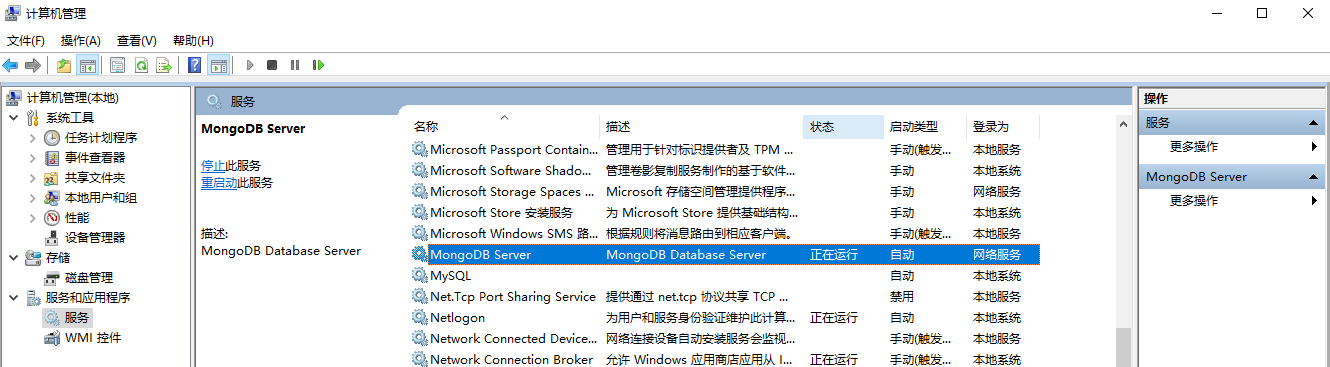The width and height of the screenshot is (1330, 367).
Task: Click the Restart Service toolbar icon
Action: 318,65
